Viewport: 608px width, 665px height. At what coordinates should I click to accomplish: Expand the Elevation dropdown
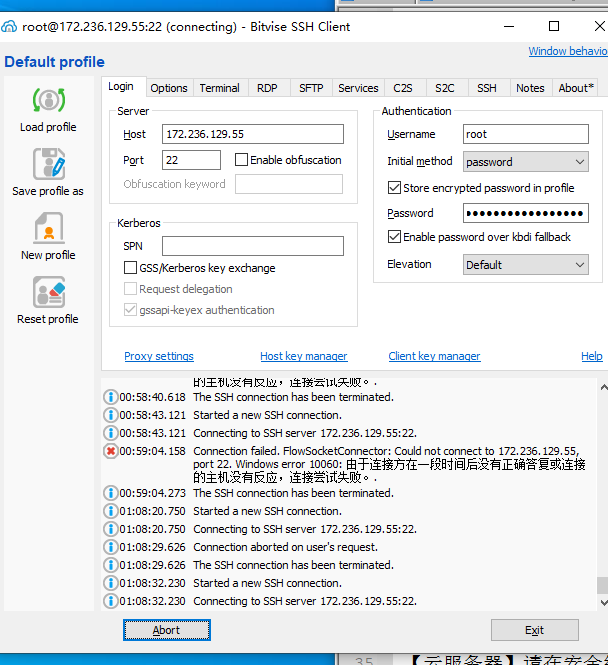[x=526, y=265]
